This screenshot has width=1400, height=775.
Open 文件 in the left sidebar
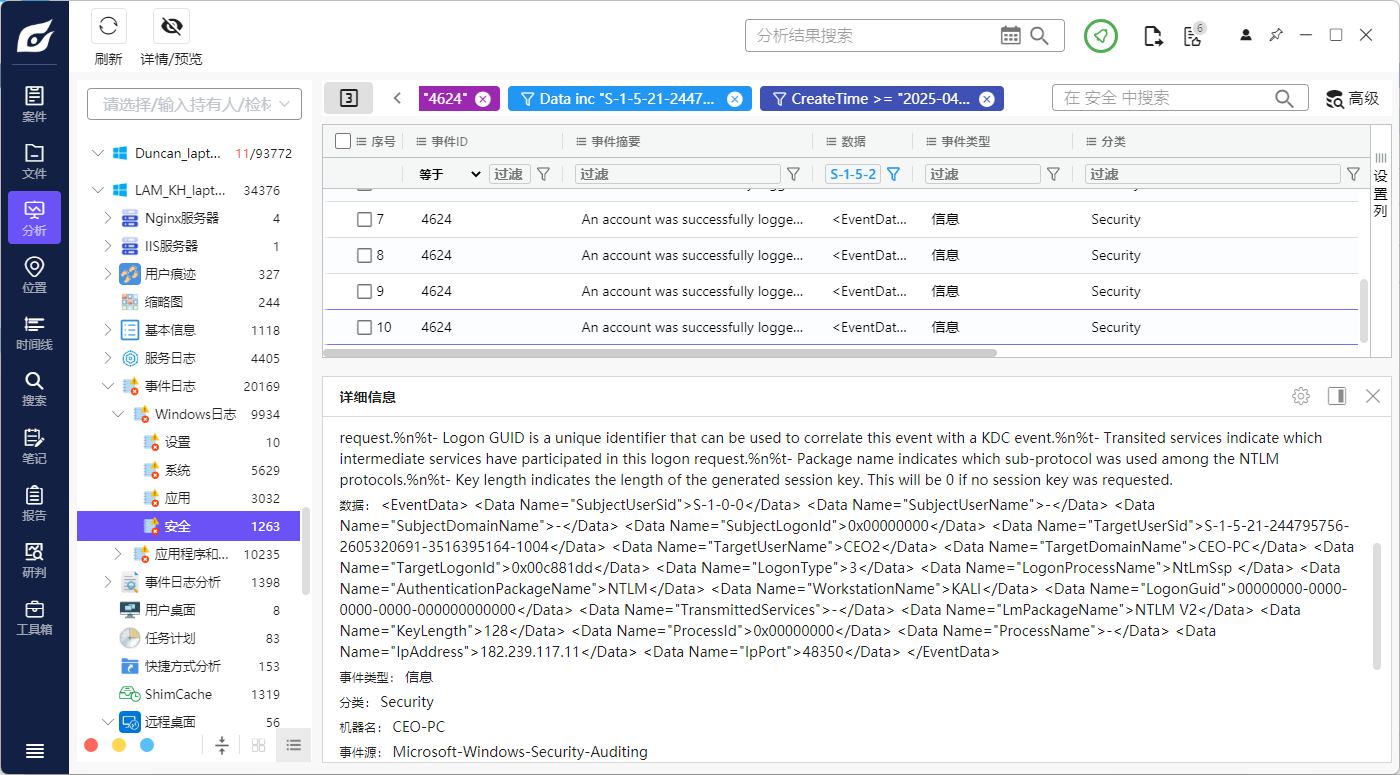tap(34, 161)
